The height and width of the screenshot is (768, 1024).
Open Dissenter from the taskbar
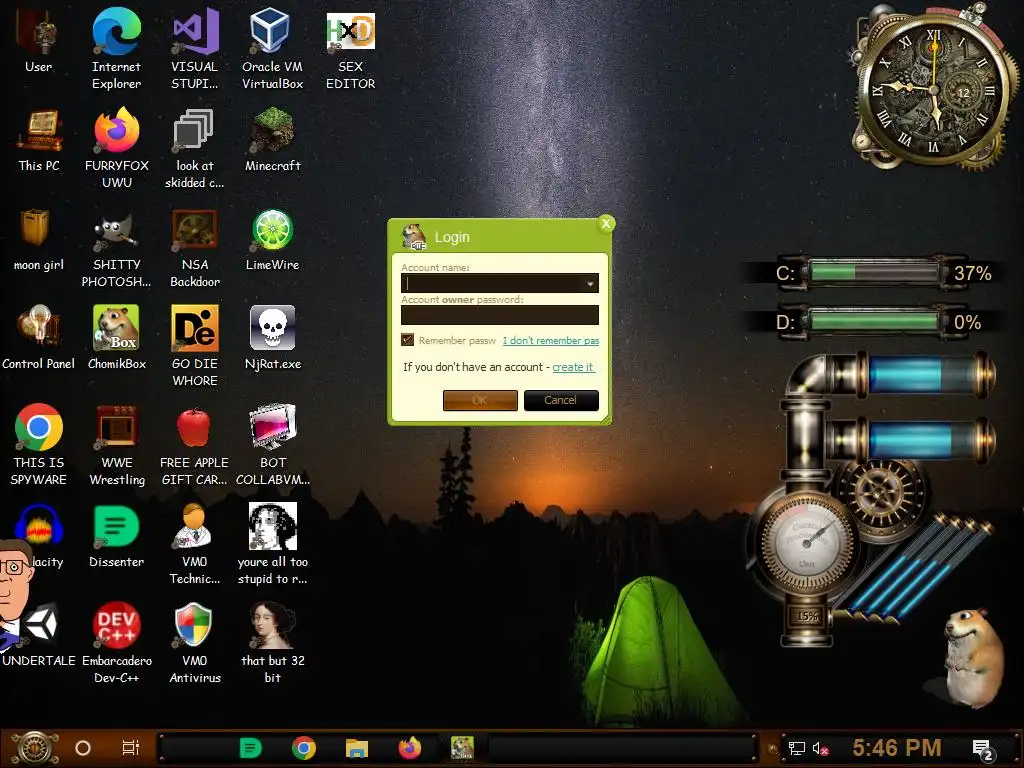(x=250, y=748)
